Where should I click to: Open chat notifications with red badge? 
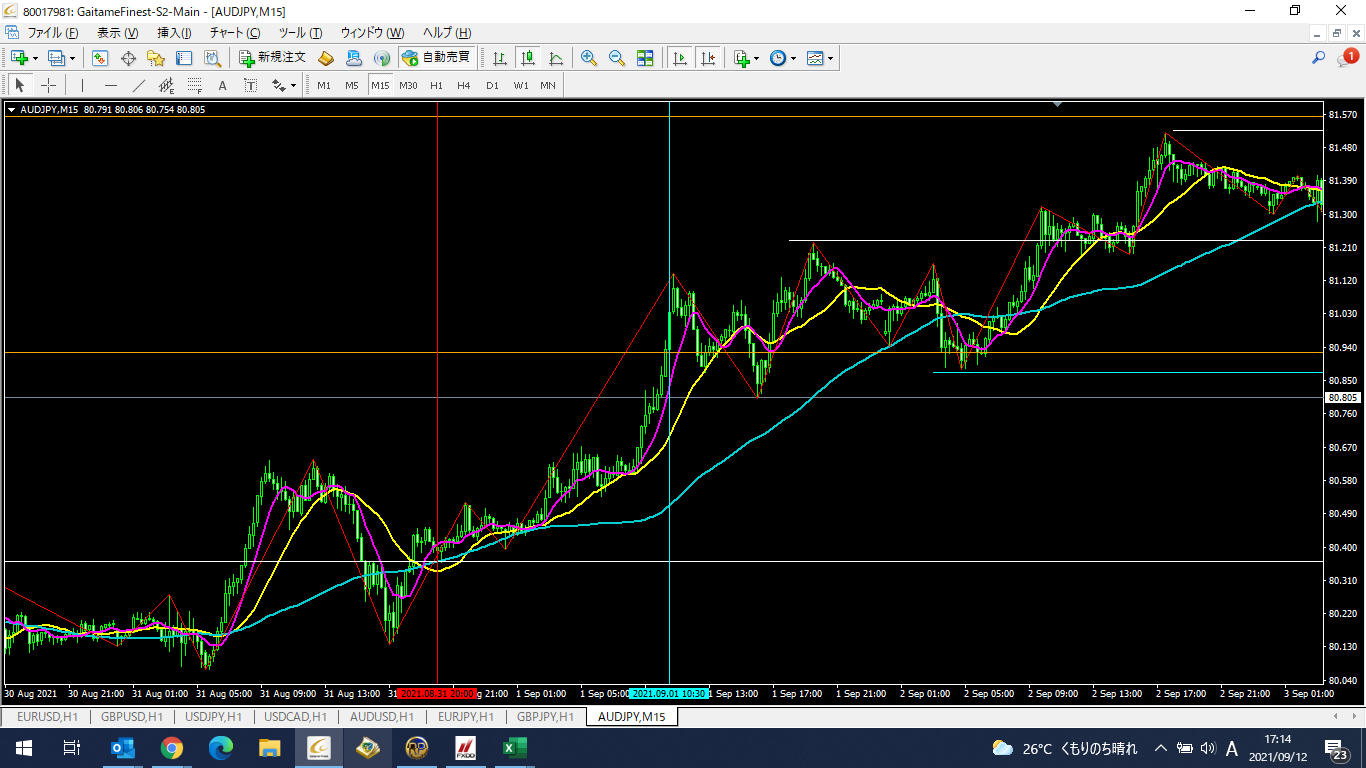[x=1347, y=58]
